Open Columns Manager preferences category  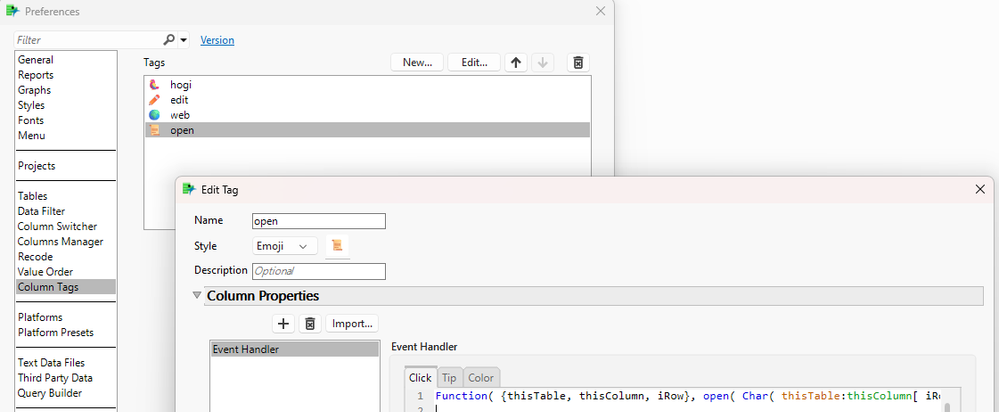[x=61, y=241]
